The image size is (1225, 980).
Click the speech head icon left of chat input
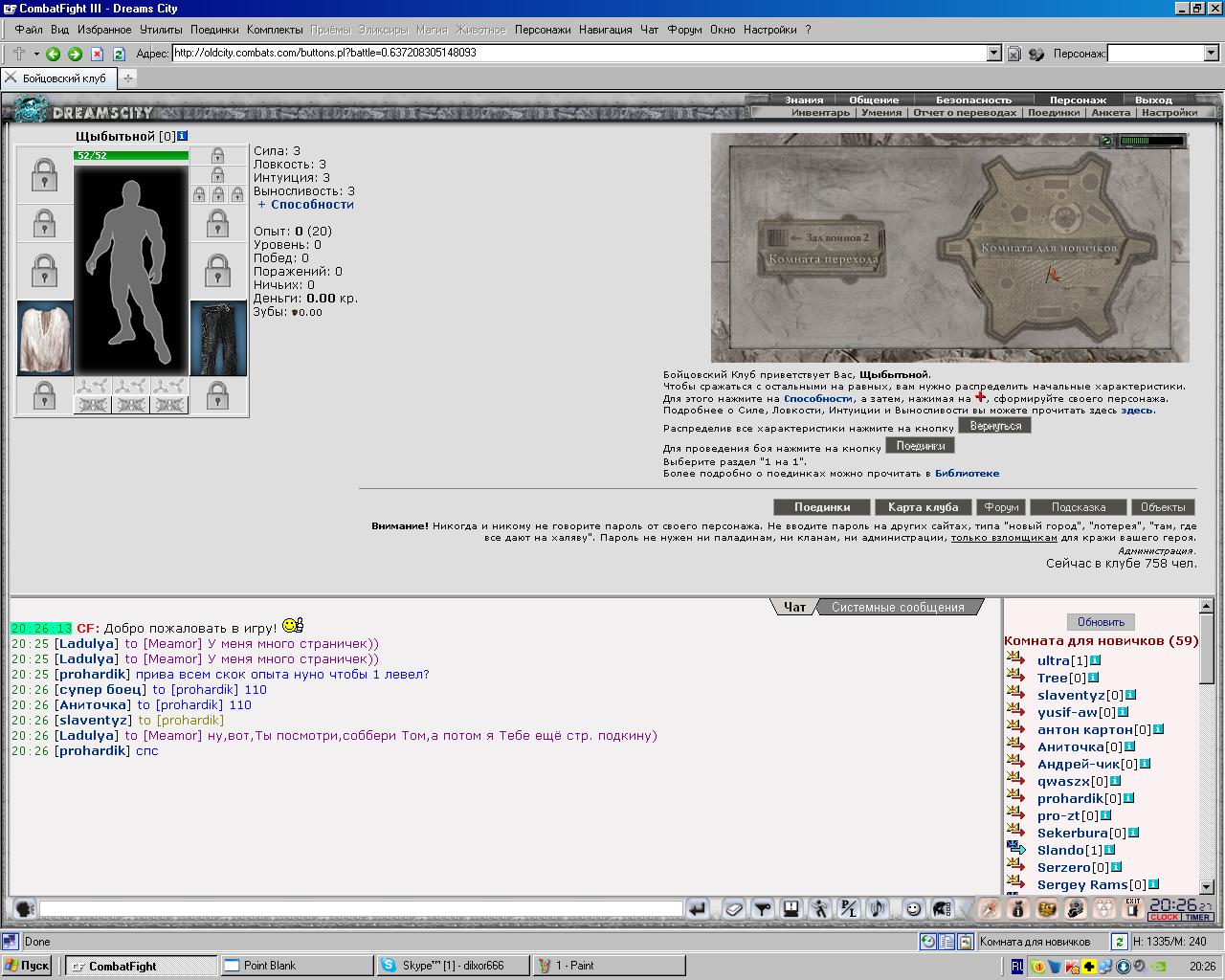coord(25,908)
